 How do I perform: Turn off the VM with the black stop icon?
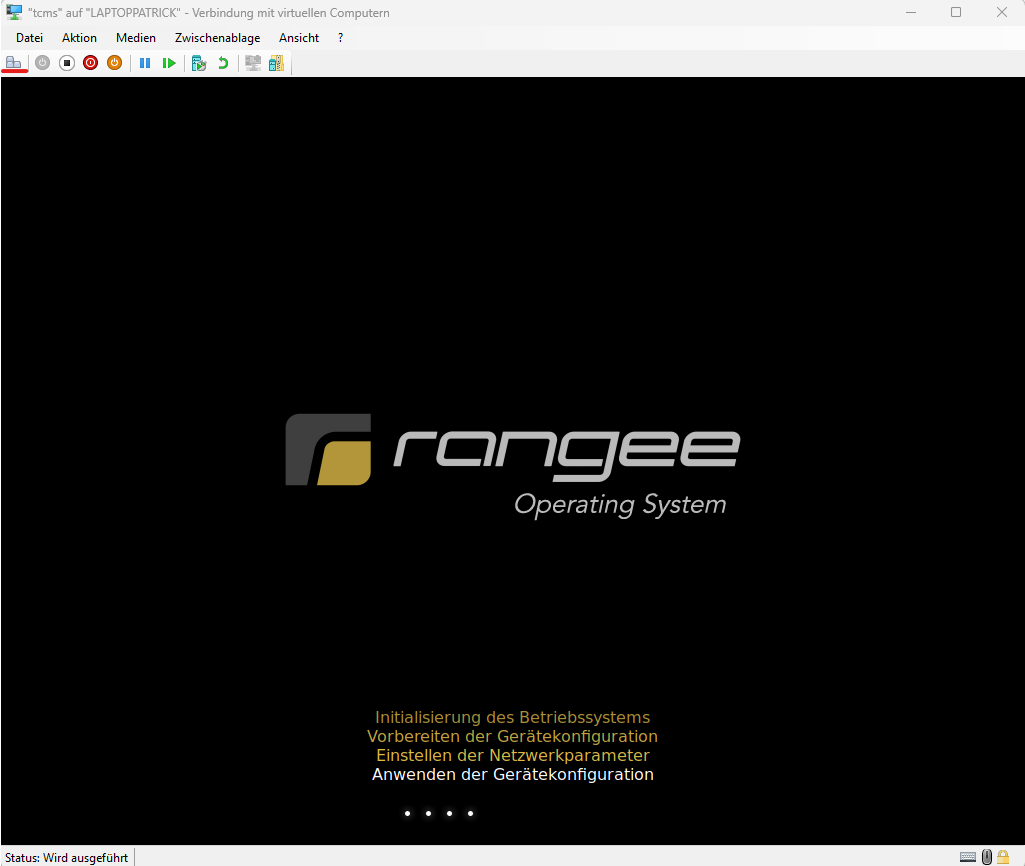coord(67,63)
